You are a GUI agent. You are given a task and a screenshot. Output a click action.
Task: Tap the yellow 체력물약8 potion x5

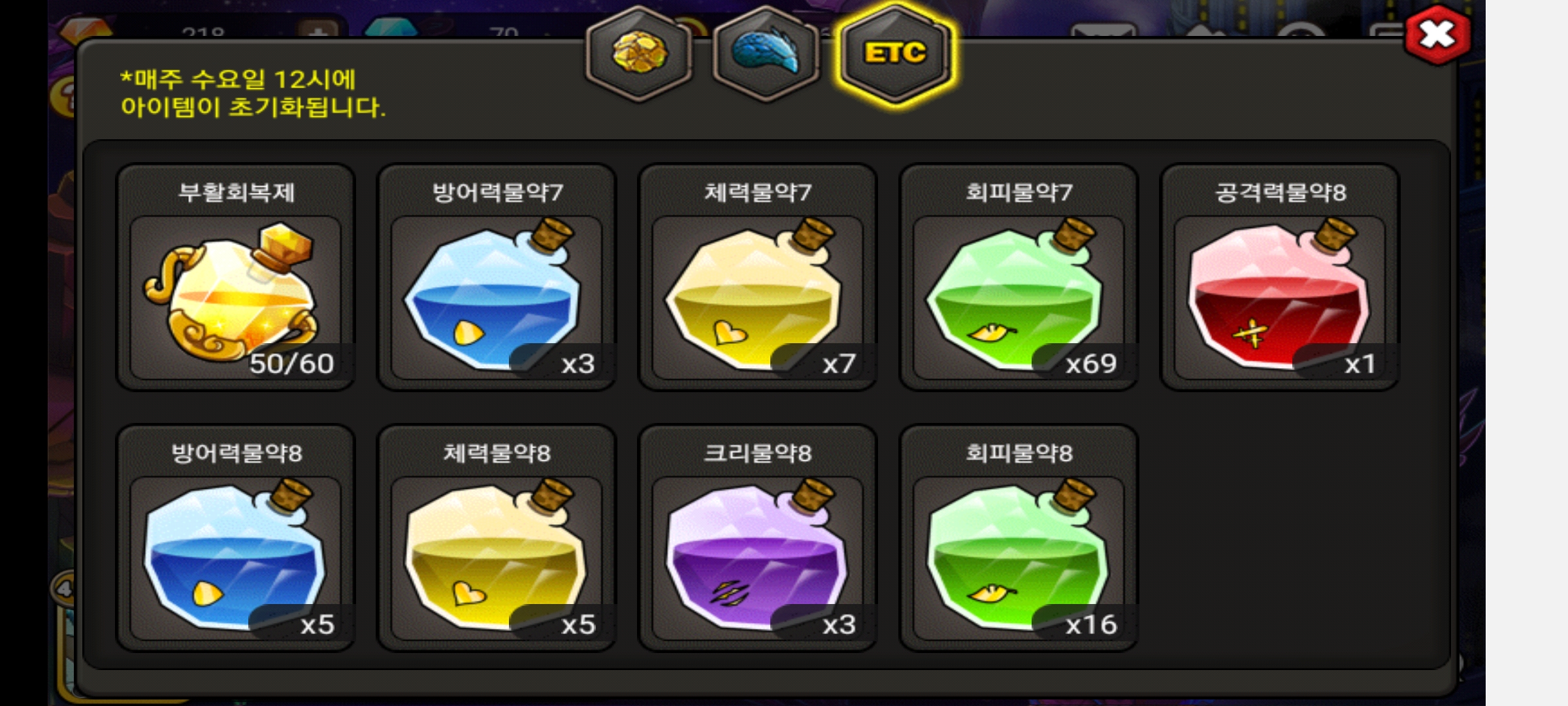(497, 538)
